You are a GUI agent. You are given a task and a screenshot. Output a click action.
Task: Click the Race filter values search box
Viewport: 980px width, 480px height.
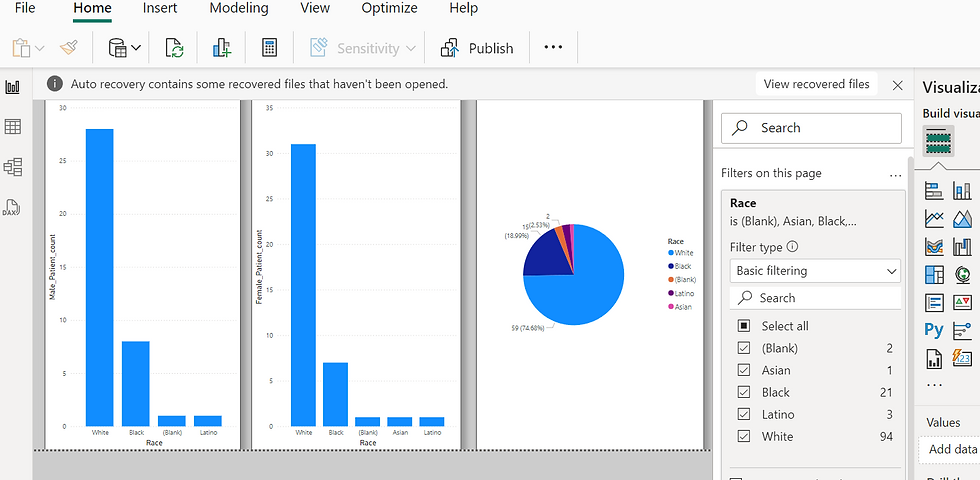(x=815, y=298)
